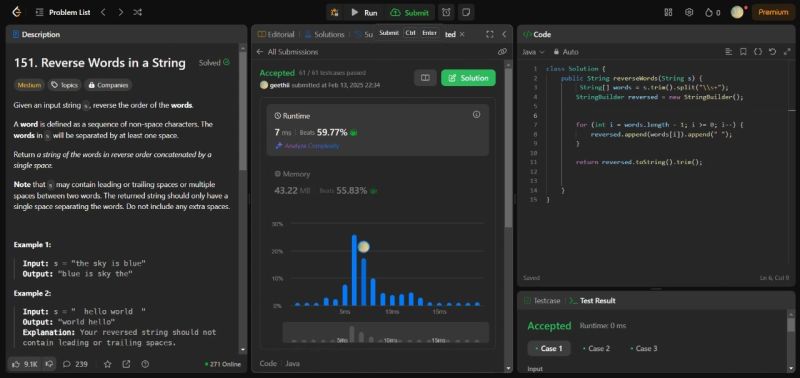Expand the Companies tag
Image resolution: width=800 pixels, height=378 pixels.
pos(108,85)
